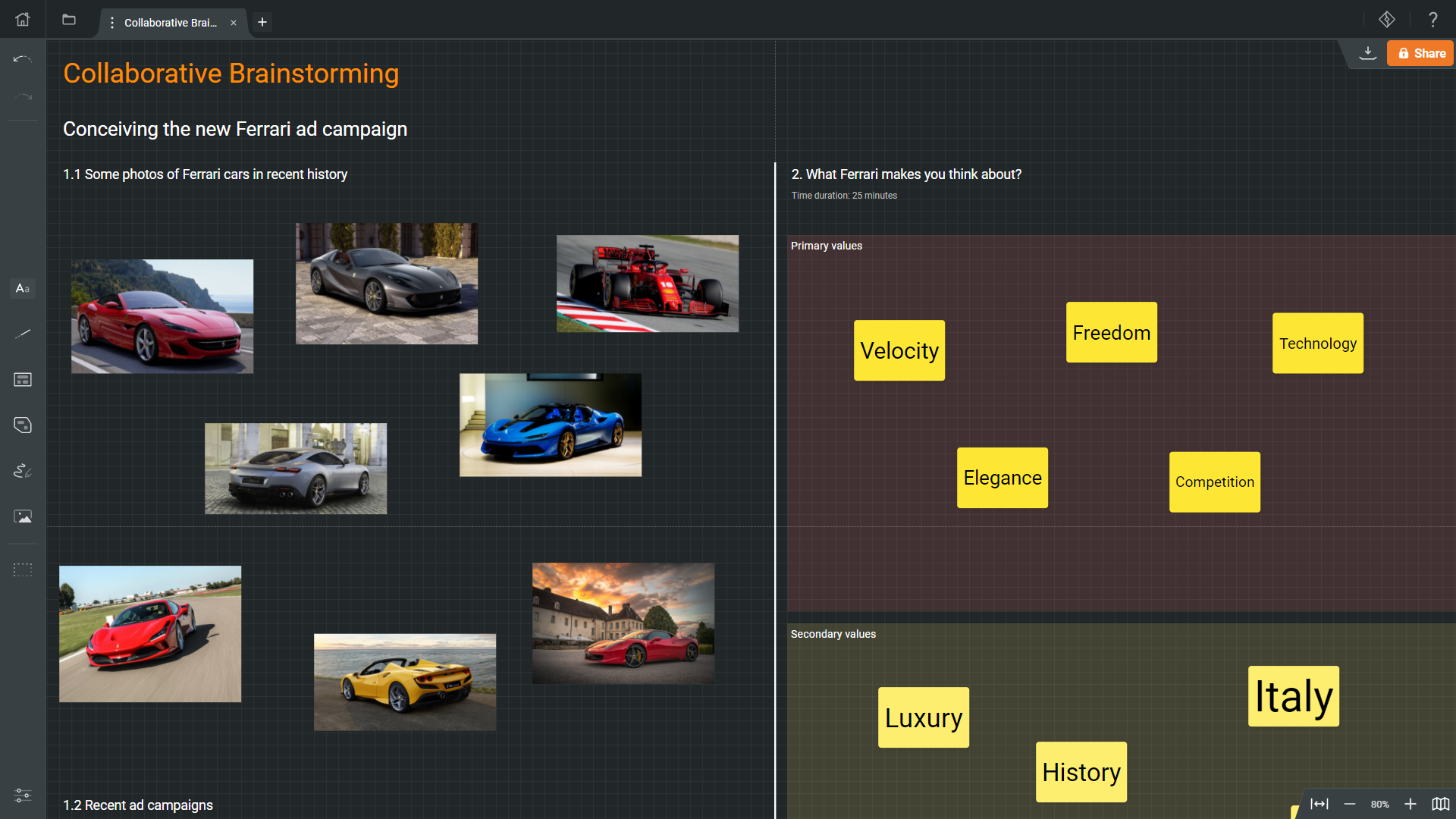The height and width of the screenshot is (819, 1456).
Task: Download the board via download icon
Action: (1367, 53)
